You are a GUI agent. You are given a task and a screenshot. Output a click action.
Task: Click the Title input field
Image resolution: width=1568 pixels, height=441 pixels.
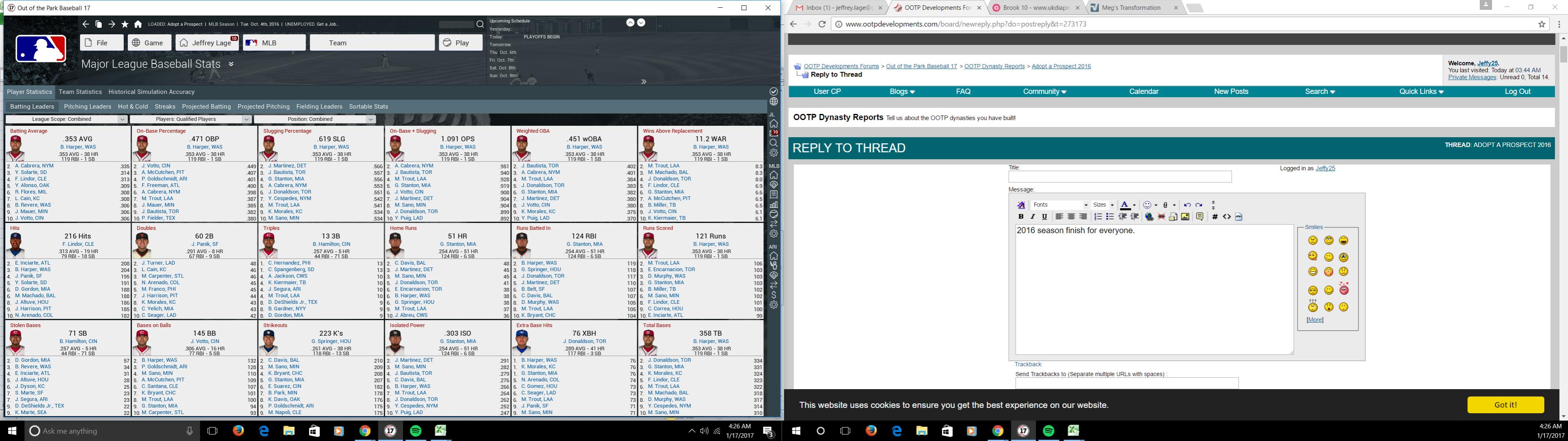[x=1120, y=176]
